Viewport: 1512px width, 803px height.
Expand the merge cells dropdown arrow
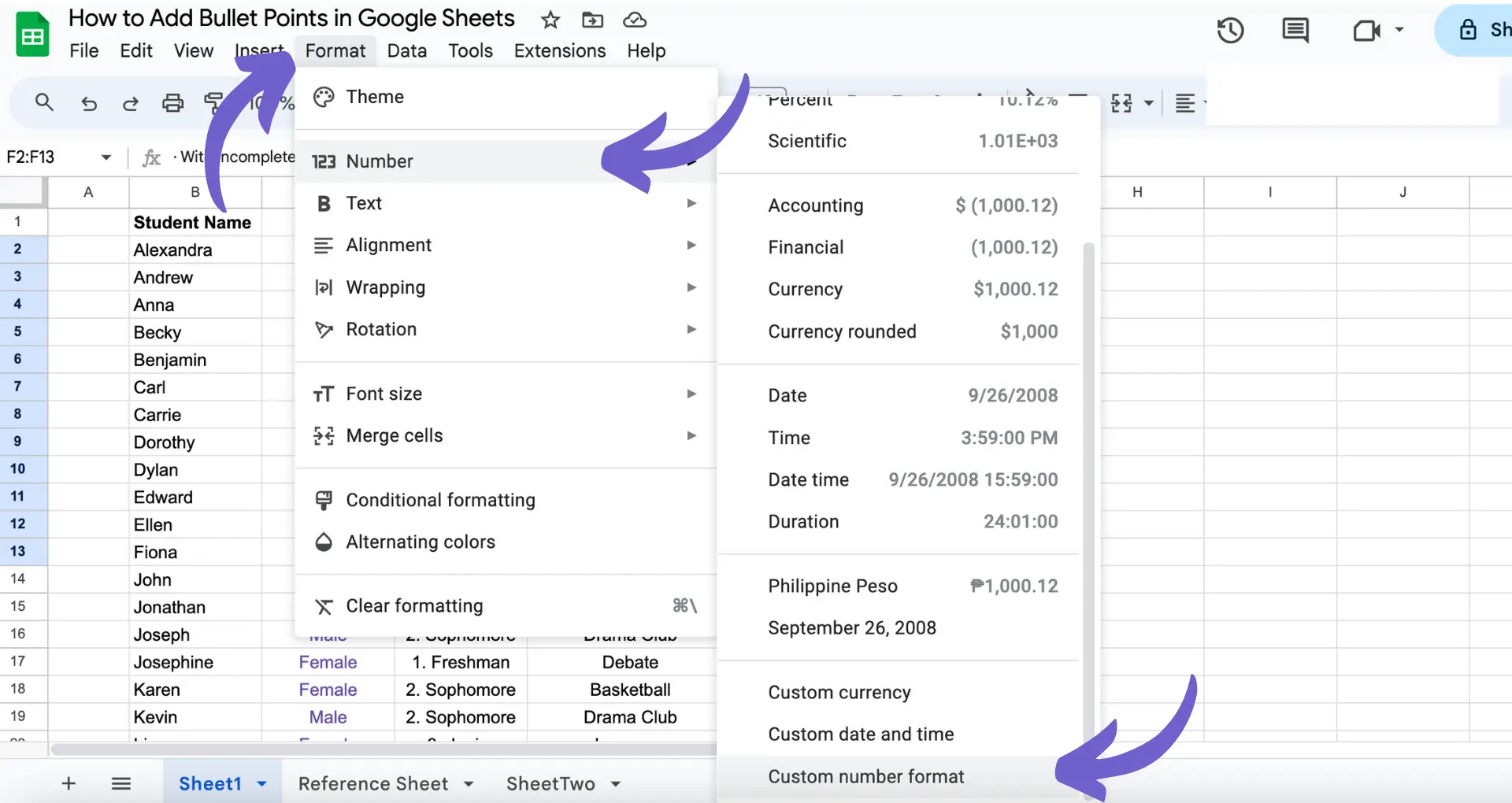(1148, 103)
